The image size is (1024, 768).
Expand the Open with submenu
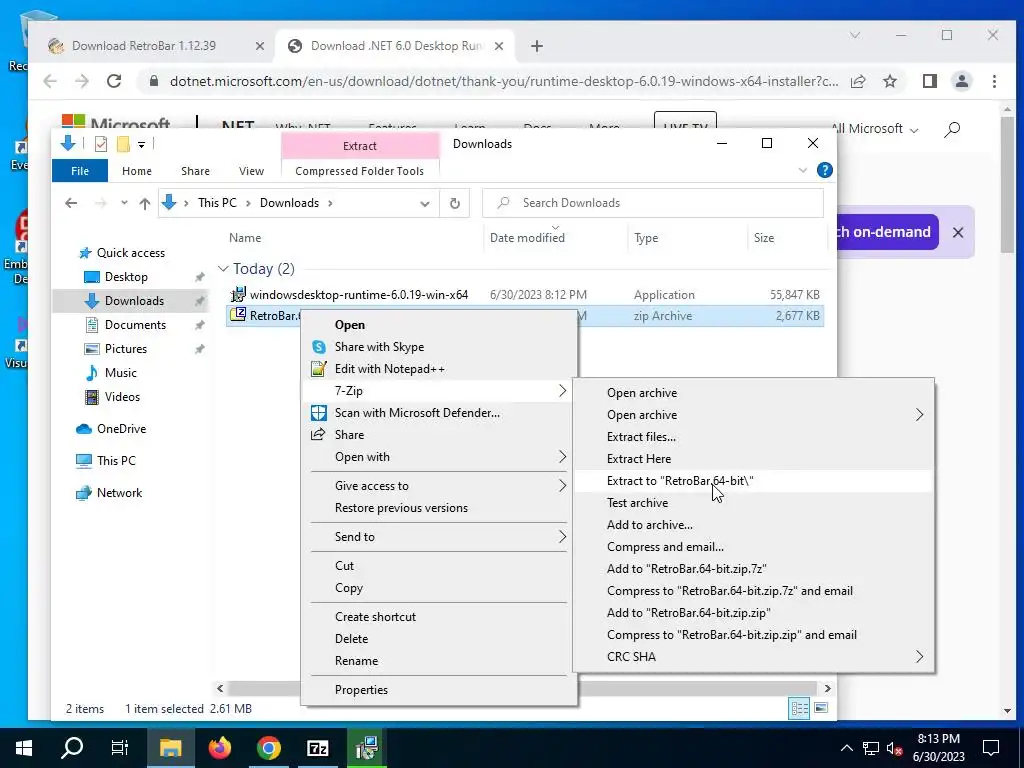coord(439,457)
